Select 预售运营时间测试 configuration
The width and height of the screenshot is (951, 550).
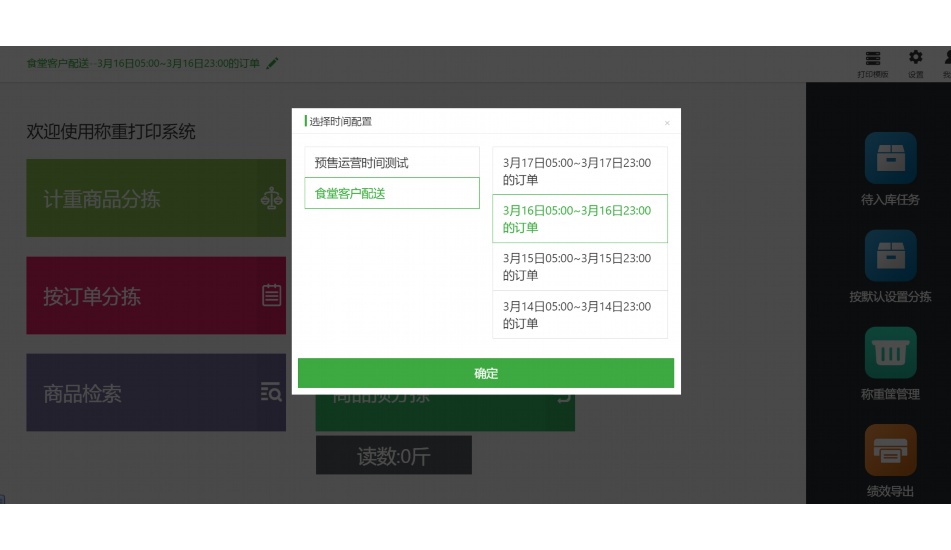coord(391,162)
